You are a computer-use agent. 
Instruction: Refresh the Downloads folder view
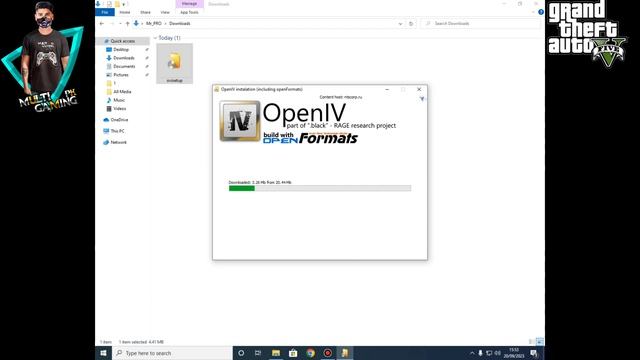(411, 24)
